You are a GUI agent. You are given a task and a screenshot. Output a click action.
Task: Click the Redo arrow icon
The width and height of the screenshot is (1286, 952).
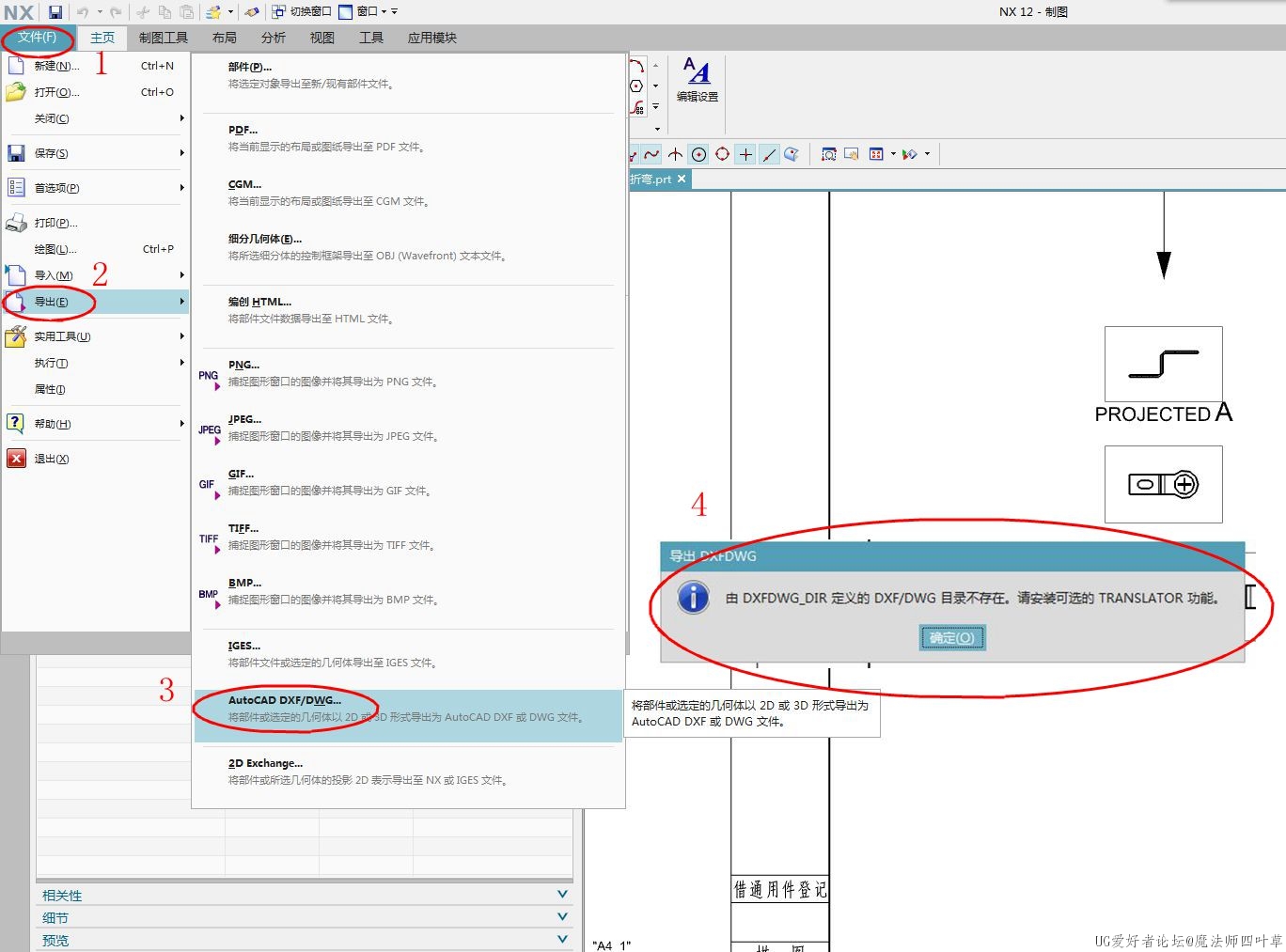pyautogui.click(x=116, y=12)
